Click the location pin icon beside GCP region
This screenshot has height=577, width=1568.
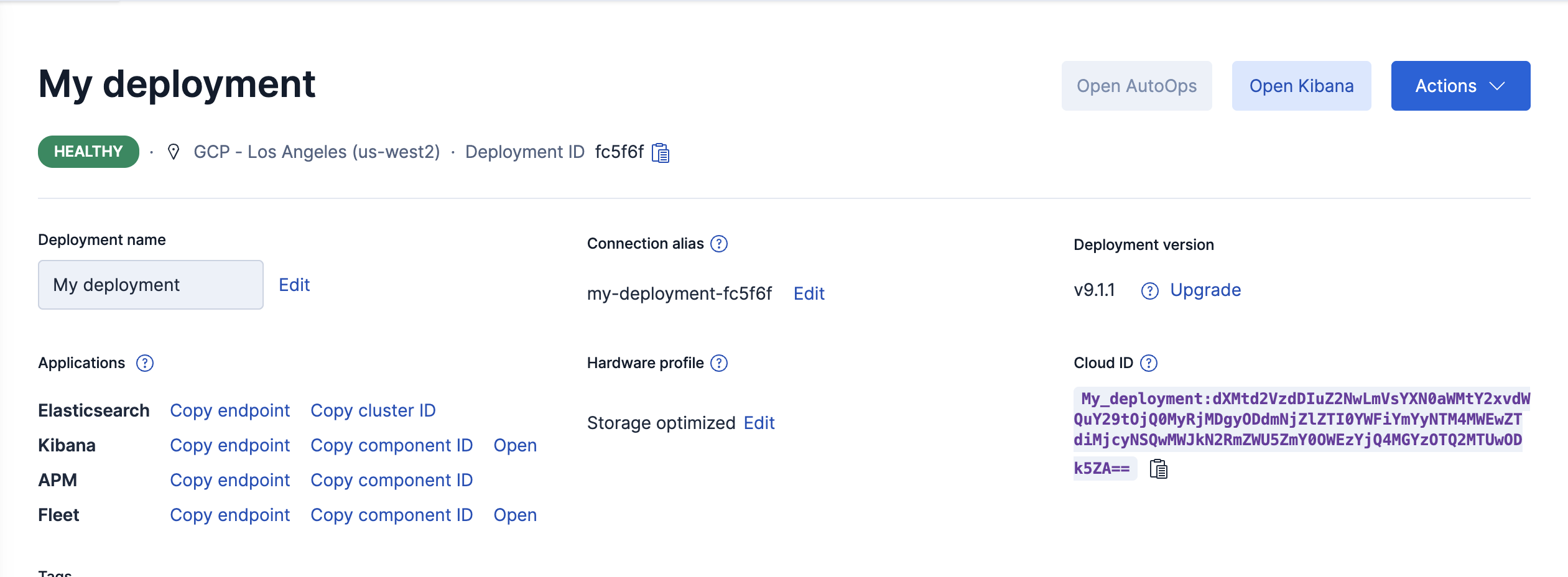point(174,152)
